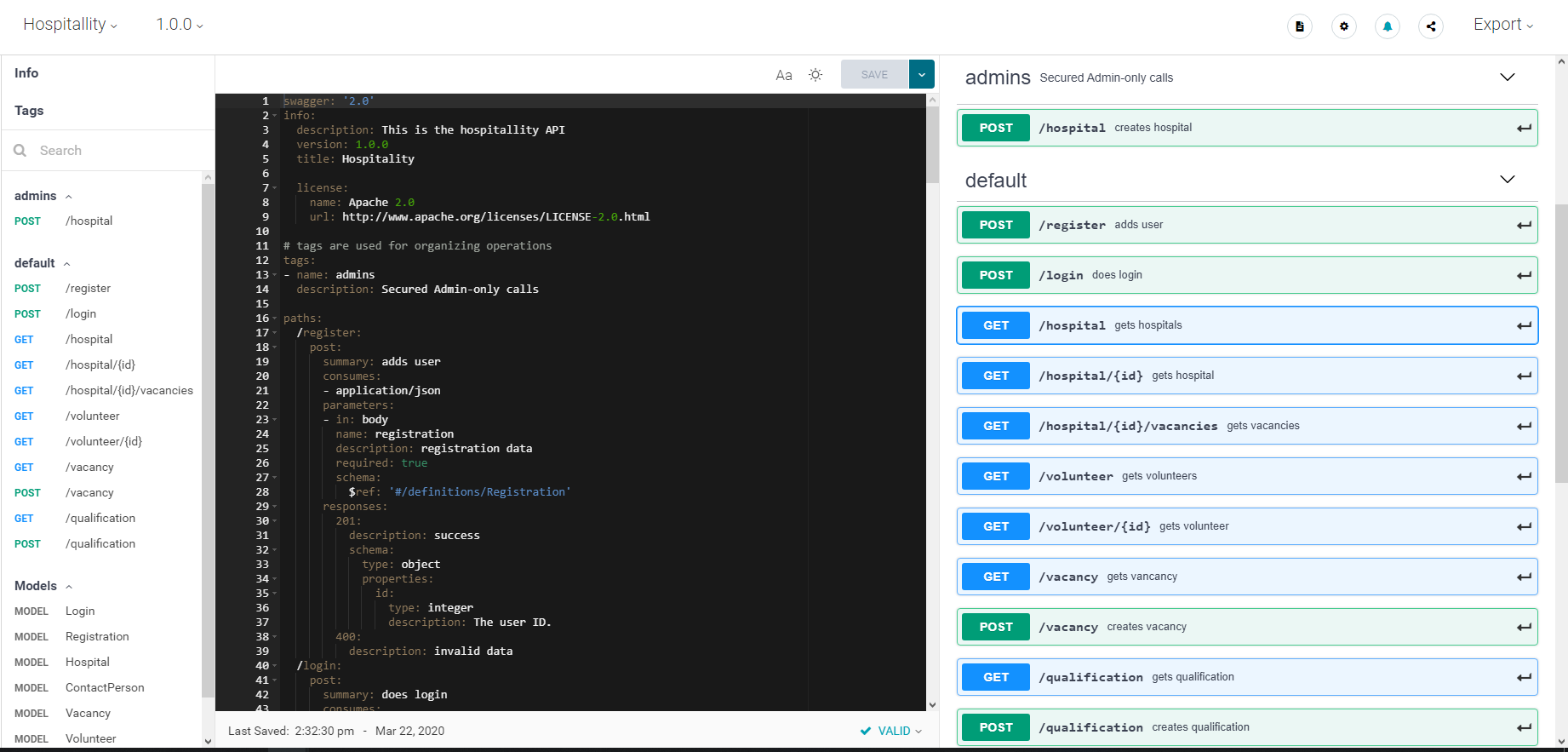The height and width of the screenshot is (752, 1568).
Task: Open the version 1.0.0 dropdown
Action: 180,25
